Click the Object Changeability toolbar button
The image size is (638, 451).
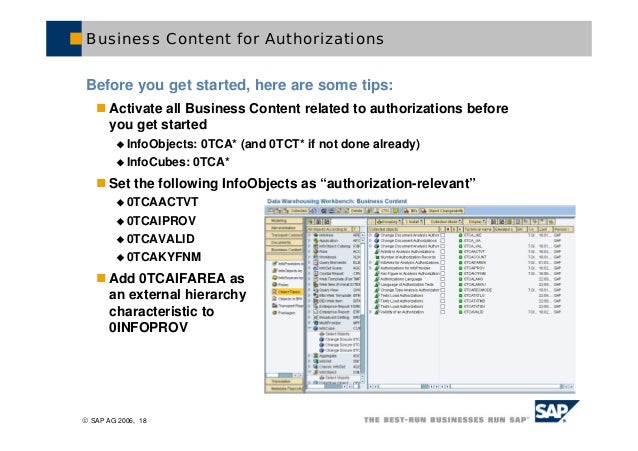[x=442, y=211]
